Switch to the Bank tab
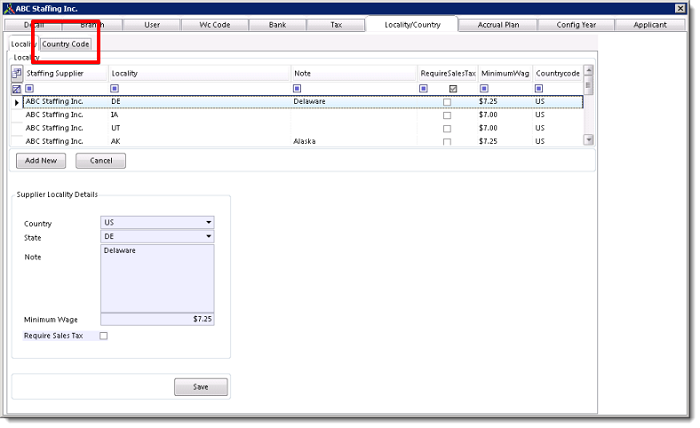 click(277, 25)
